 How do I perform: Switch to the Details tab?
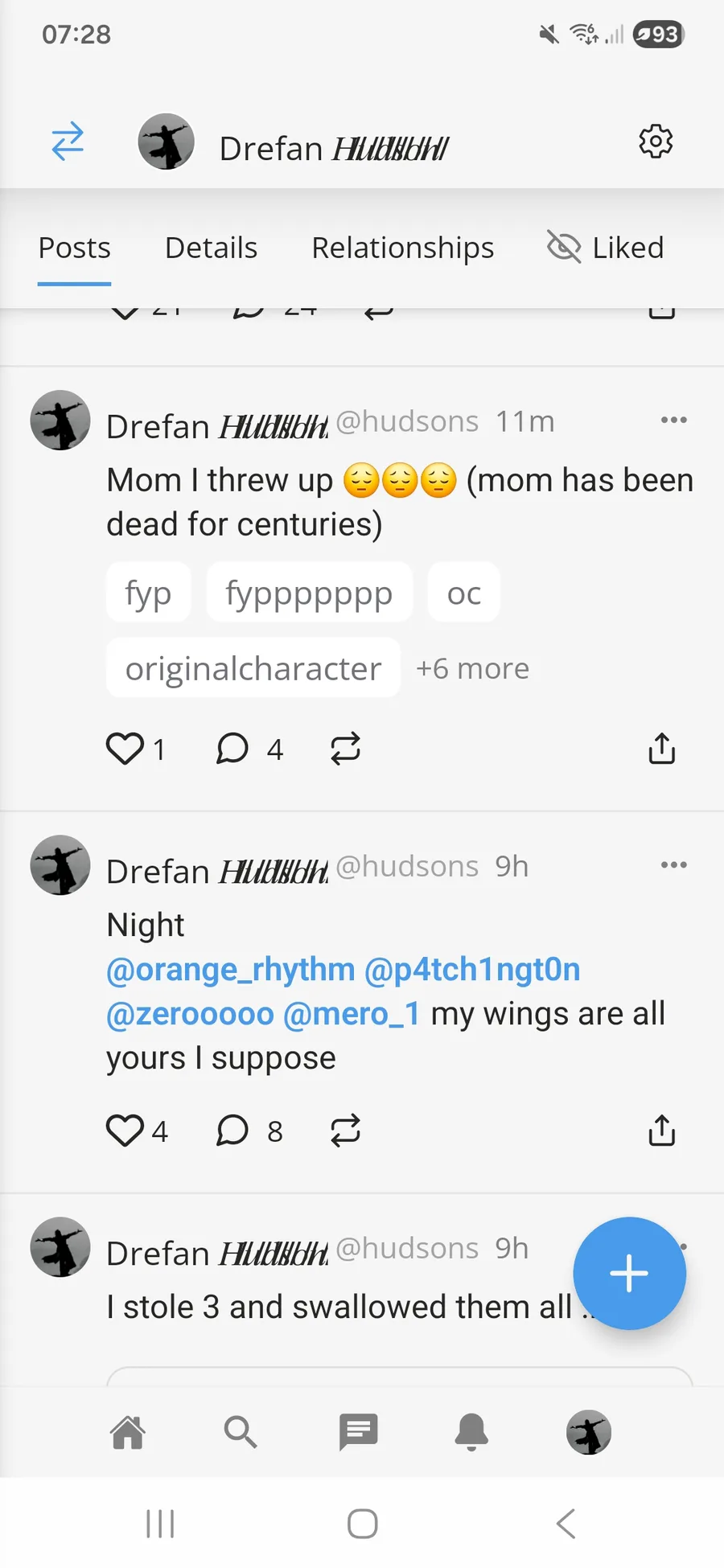coord(211,248)
